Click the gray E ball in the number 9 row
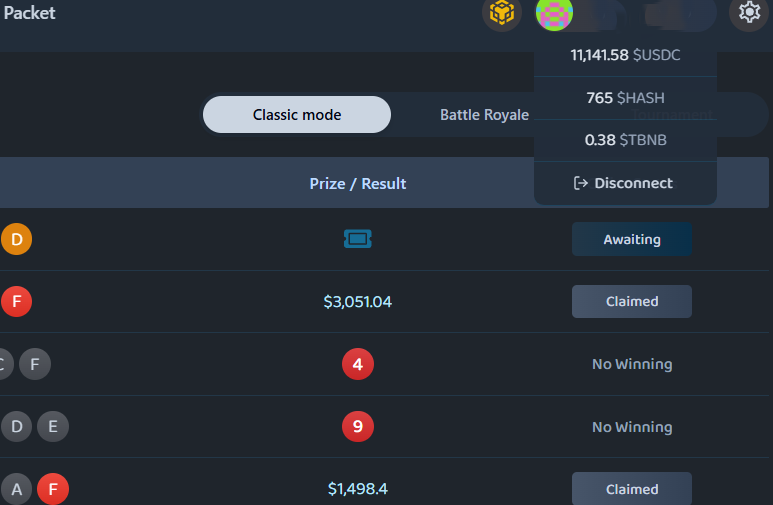 coord(53,426)
